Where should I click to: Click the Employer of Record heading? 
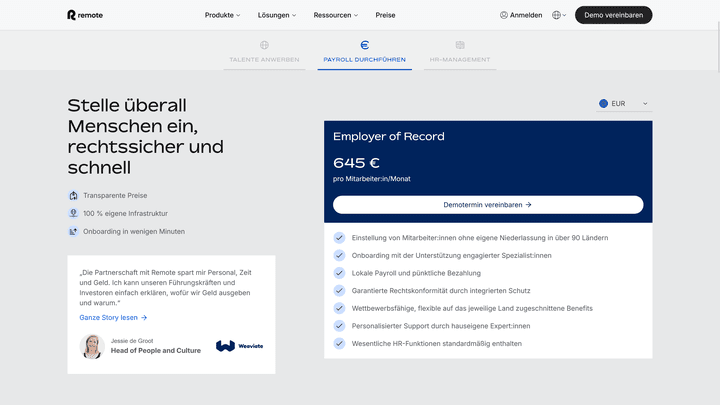click(x=388, y=136)
